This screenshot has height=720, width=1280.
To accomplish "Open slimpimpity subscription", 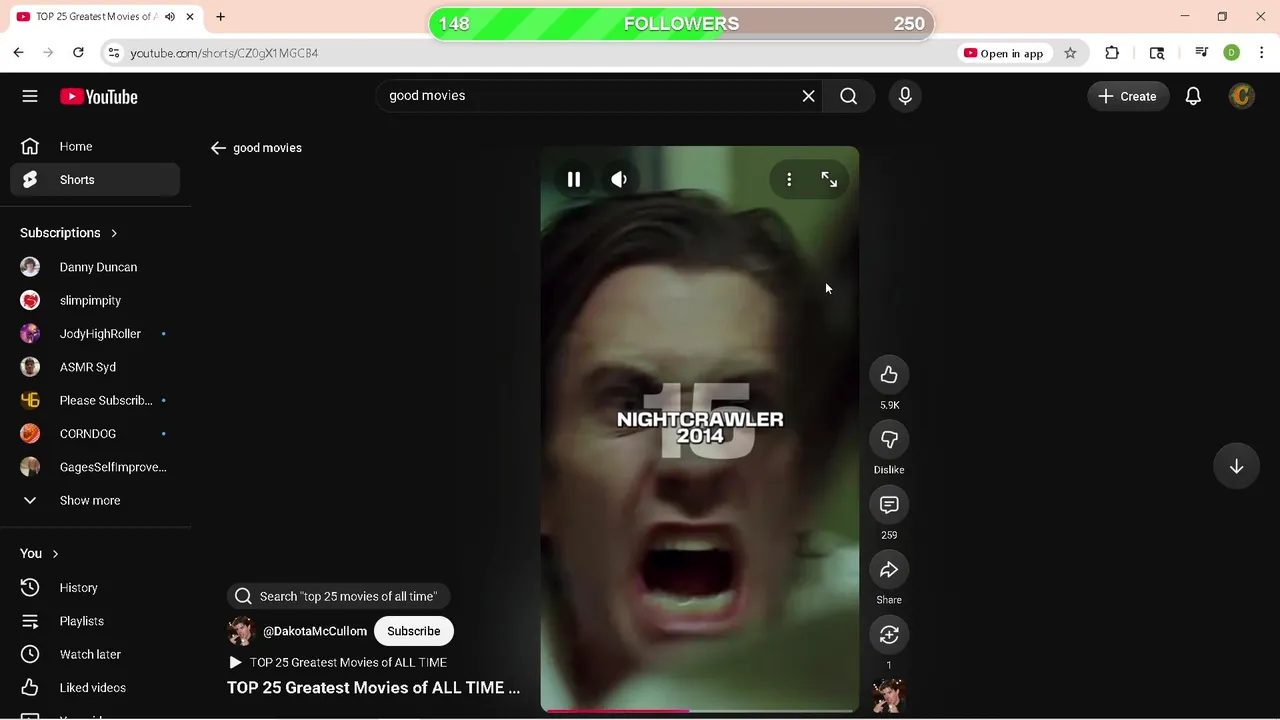I will click(95, 300).
